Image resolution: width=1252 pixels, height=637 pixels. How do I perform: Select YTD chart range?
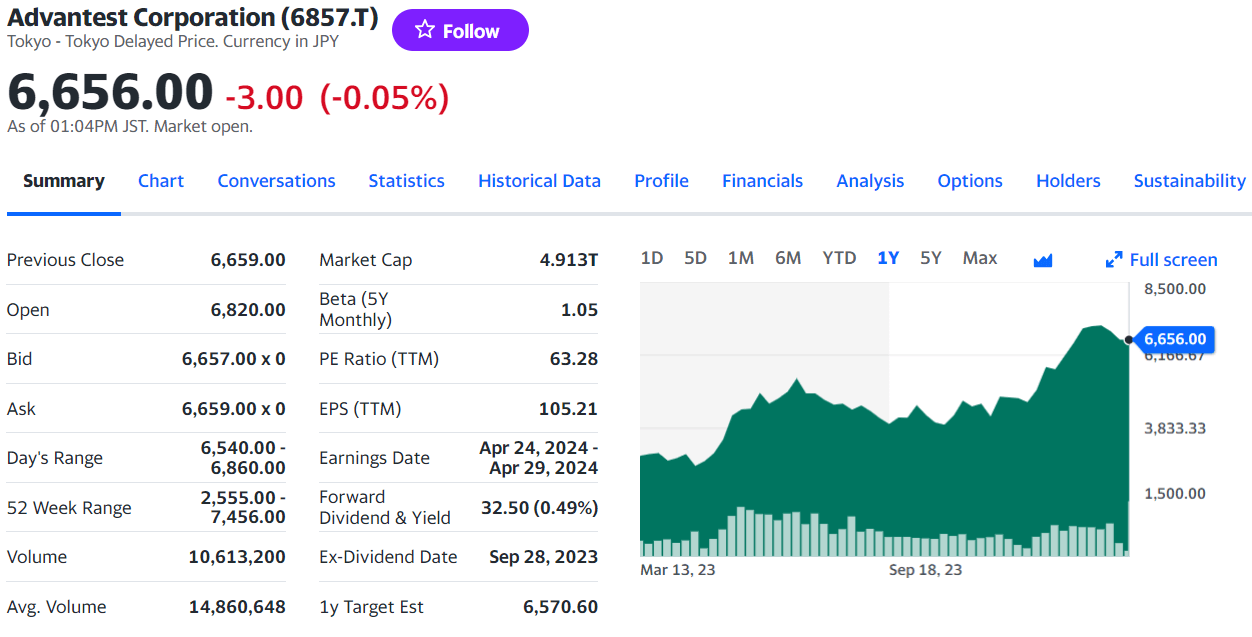point(839,258)
